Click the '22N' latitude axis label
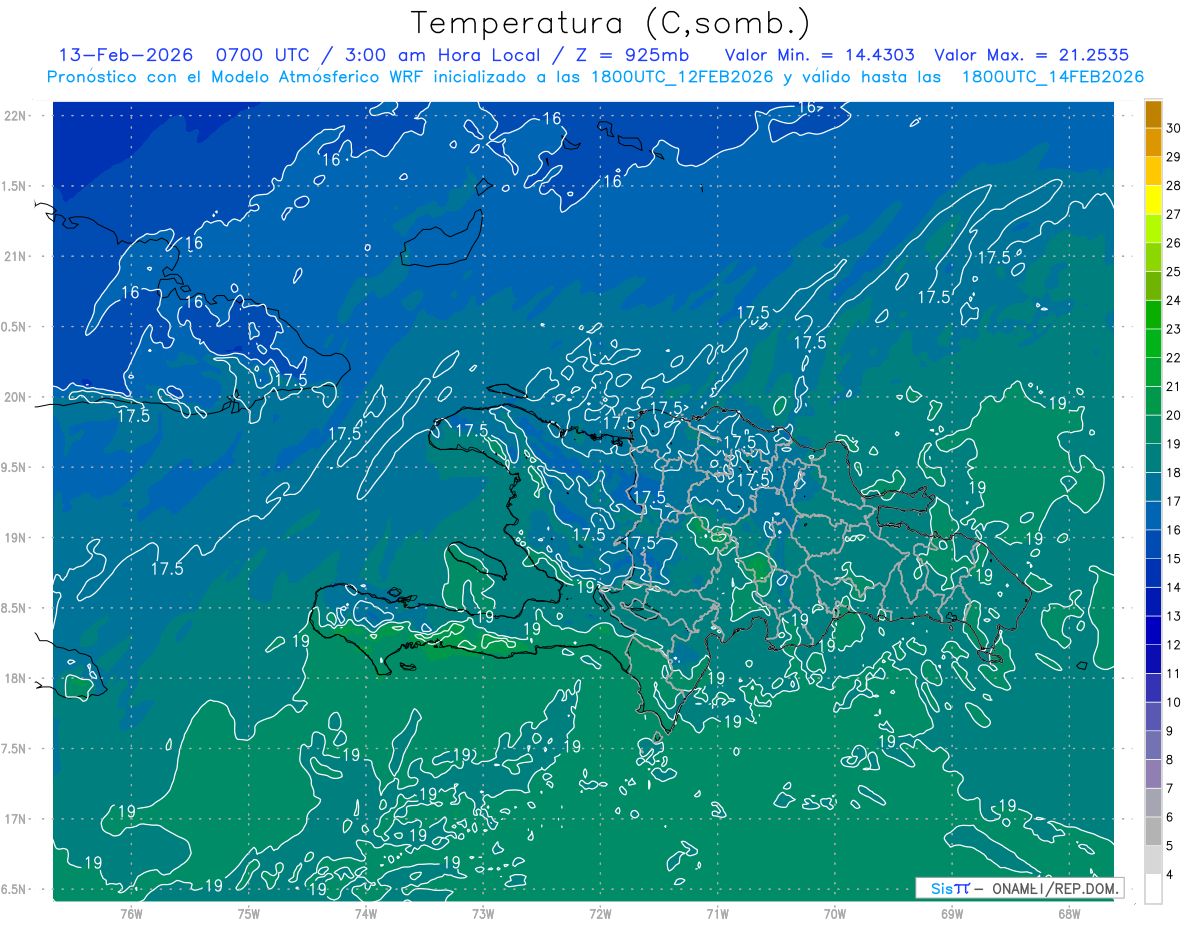This screenshot has height=927, width=1200. 15,115
